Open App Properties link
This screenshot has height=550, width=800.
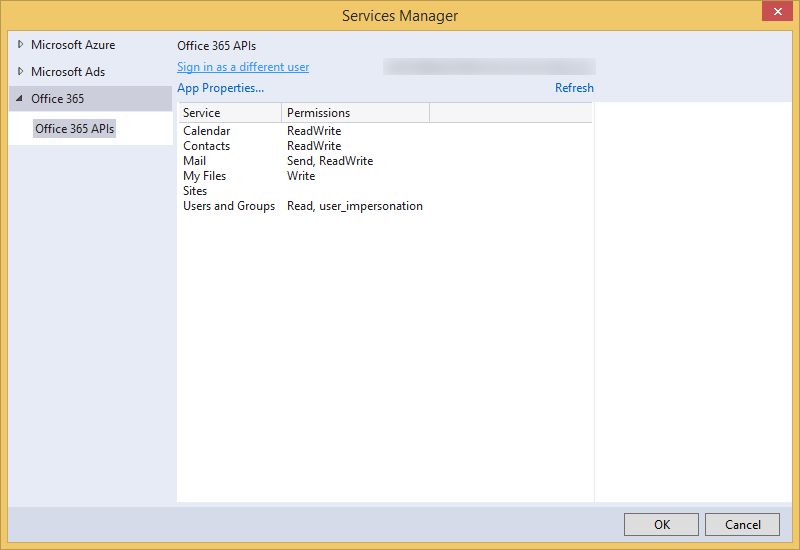coord(220,88)
